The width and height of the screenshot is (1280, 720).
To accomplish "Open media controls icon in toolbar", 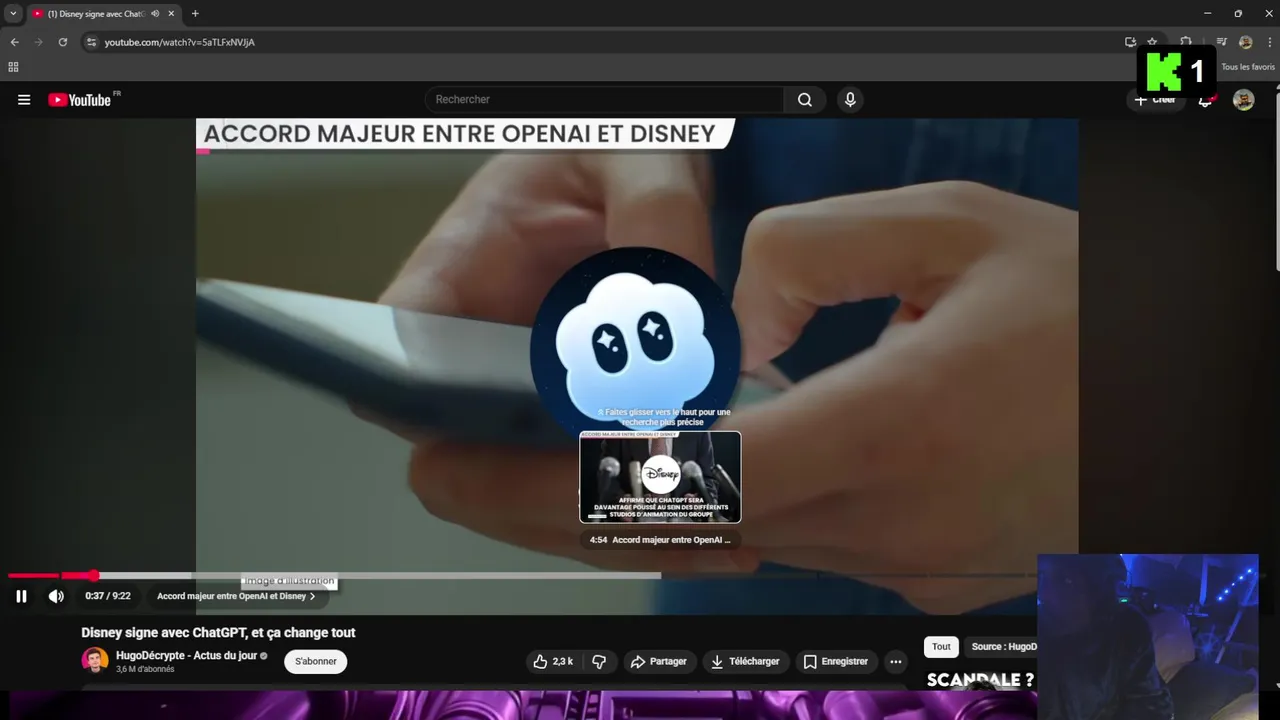I will [x=1221, y=42].
